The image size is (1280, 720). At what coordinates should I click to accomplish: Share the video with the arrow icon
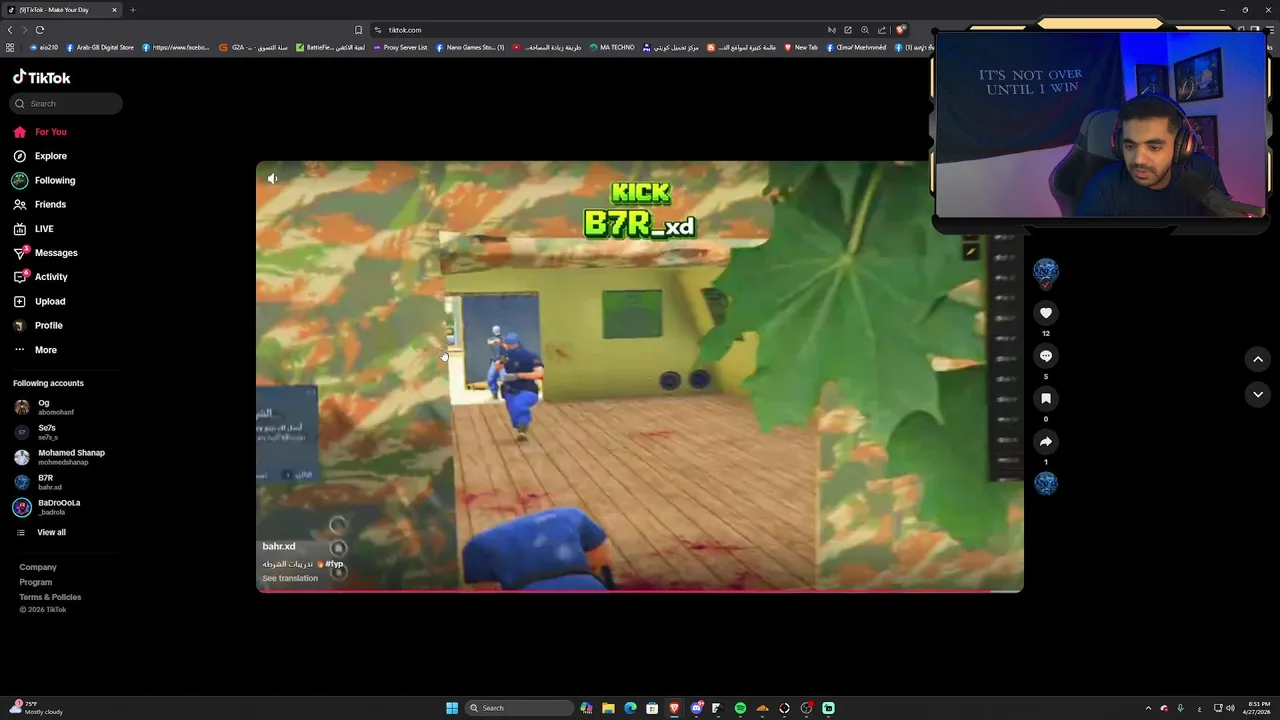click(1046, 441)
